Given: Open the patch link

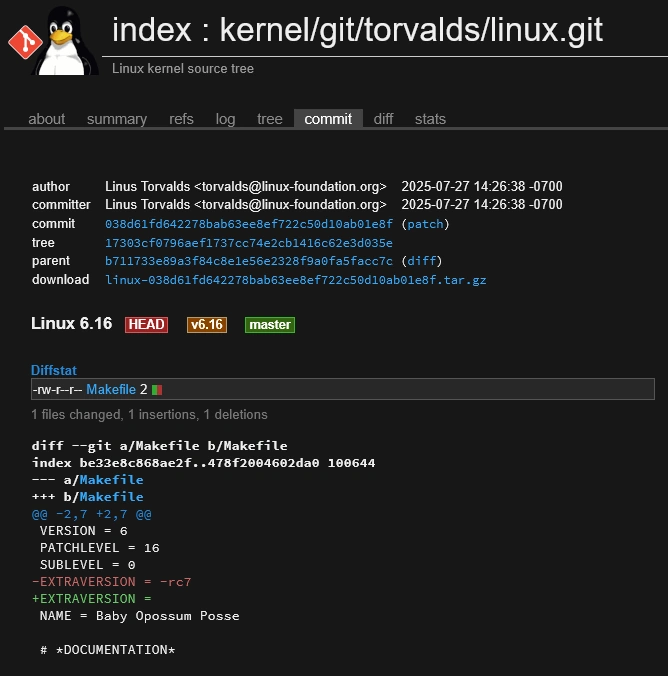Looking at the screenshot, I should [425, 224].
